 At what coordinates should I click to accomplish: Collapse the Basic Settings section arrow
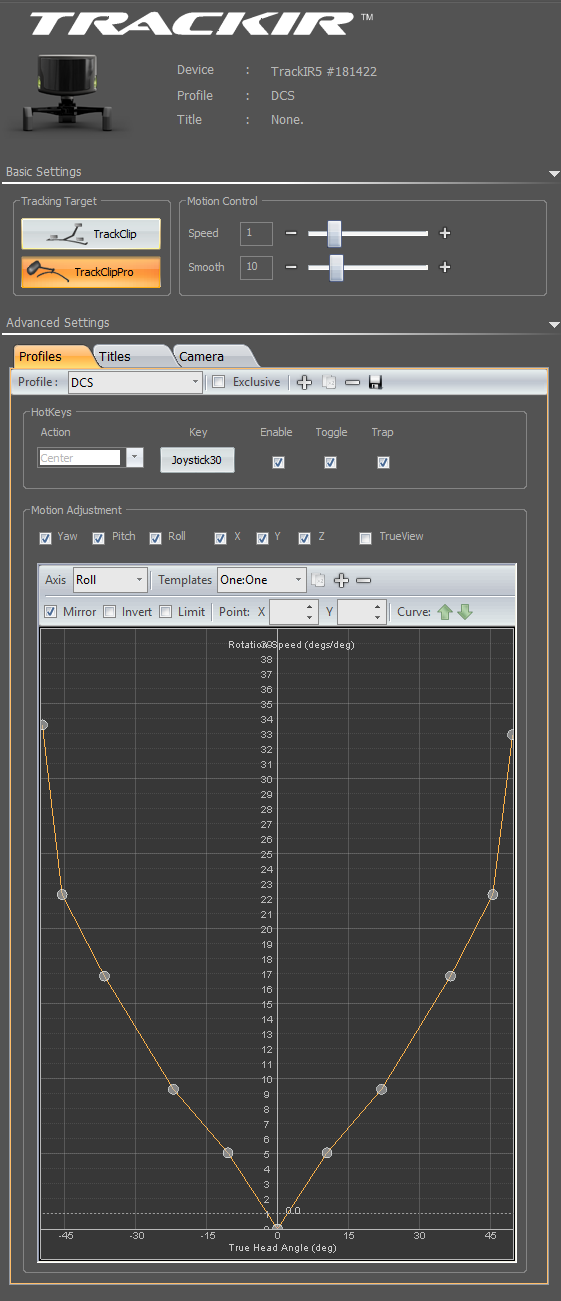point(554,174)
